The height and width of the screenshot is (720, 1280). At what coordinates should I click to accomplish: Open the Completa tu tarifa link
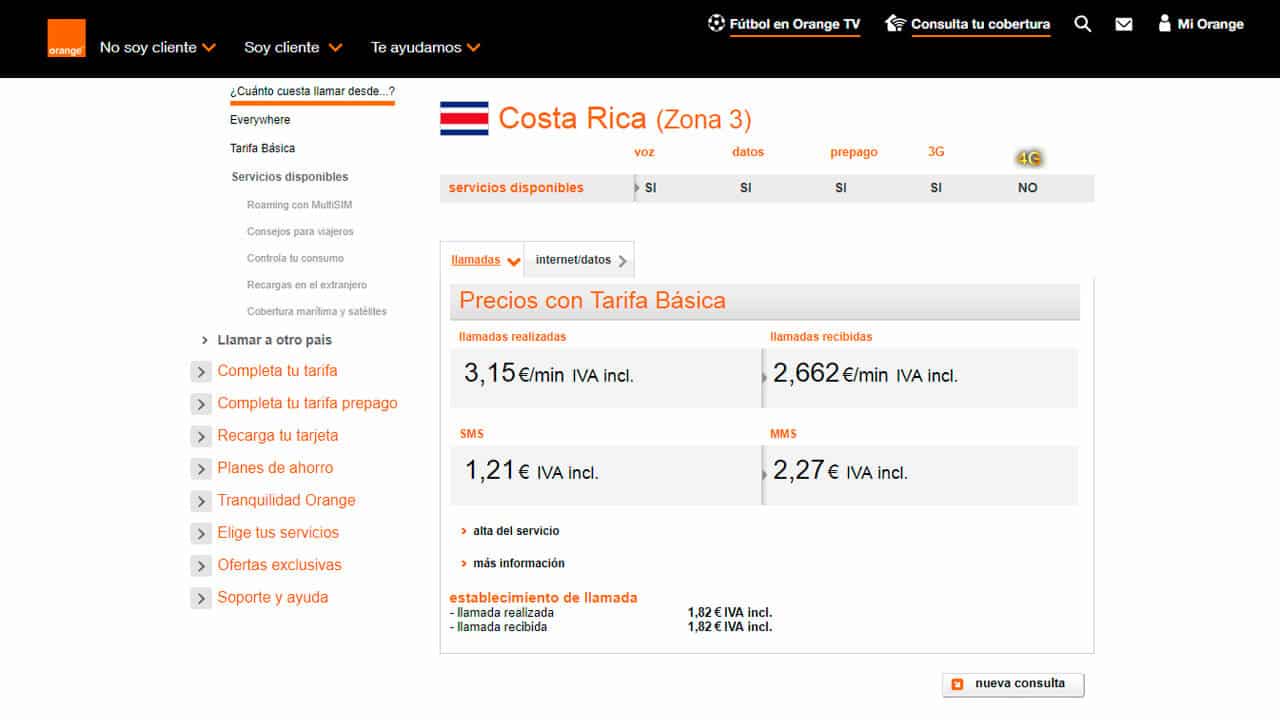tap(277, 371)
